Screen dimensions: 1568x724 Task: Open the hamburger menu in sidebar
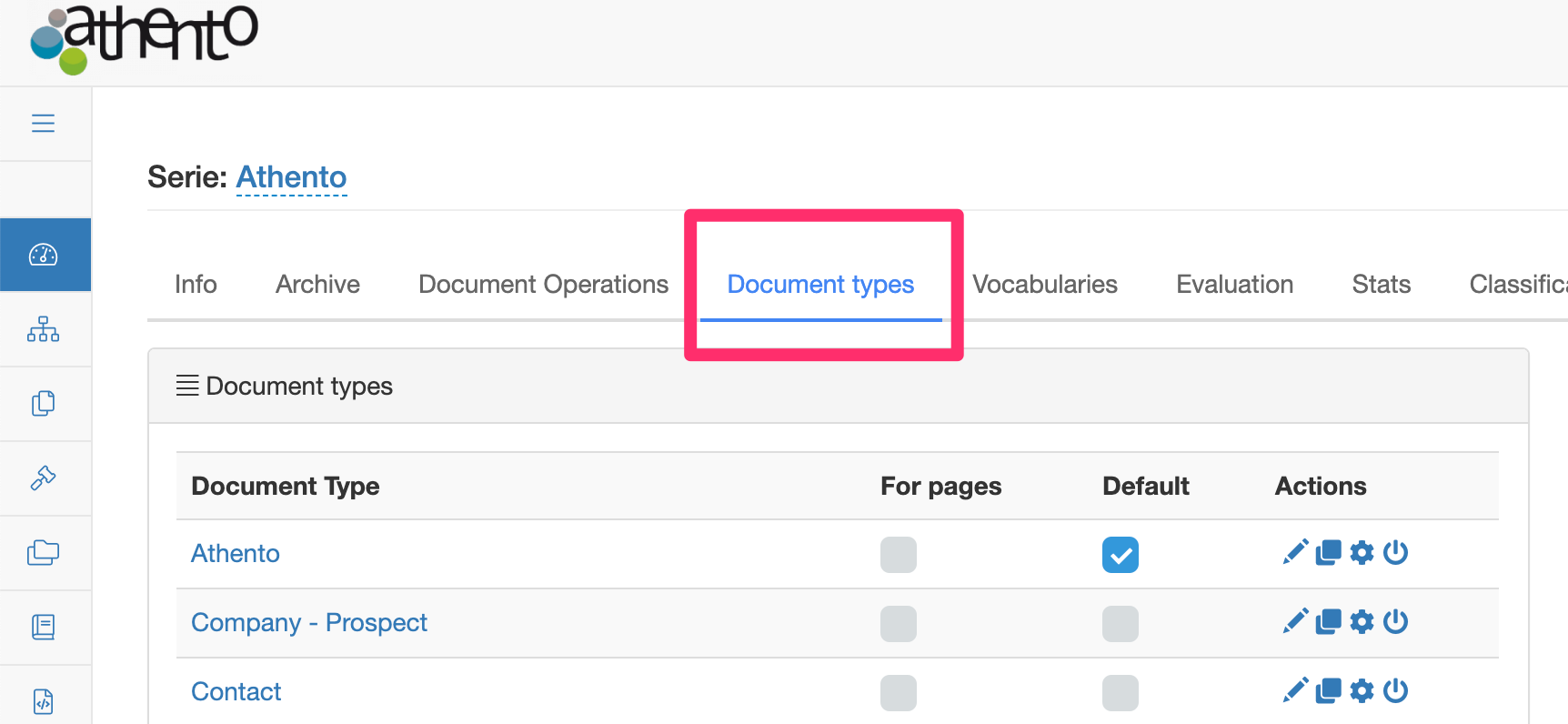pos(43,123)
